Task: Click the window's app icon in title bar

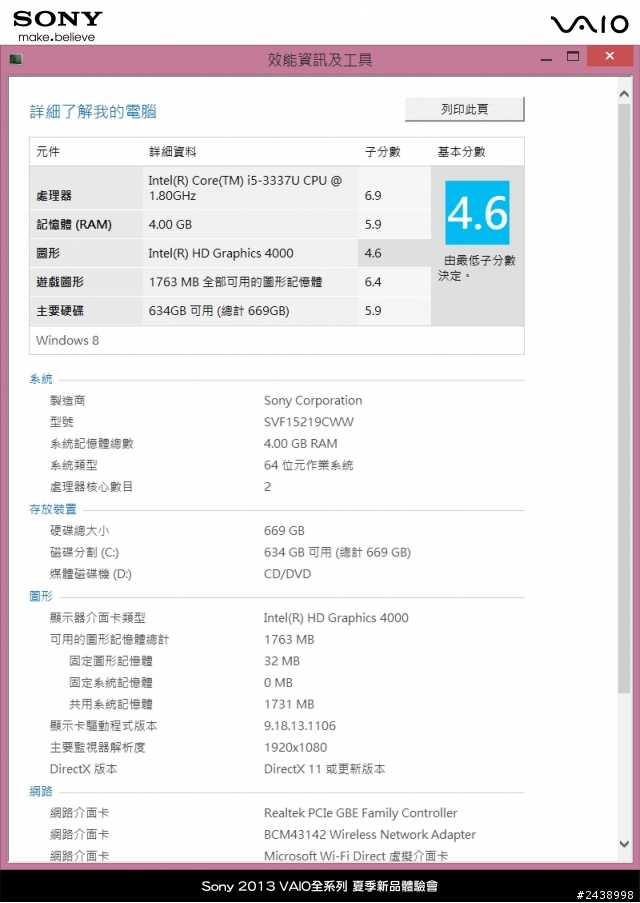Action: tap(16, 59)
